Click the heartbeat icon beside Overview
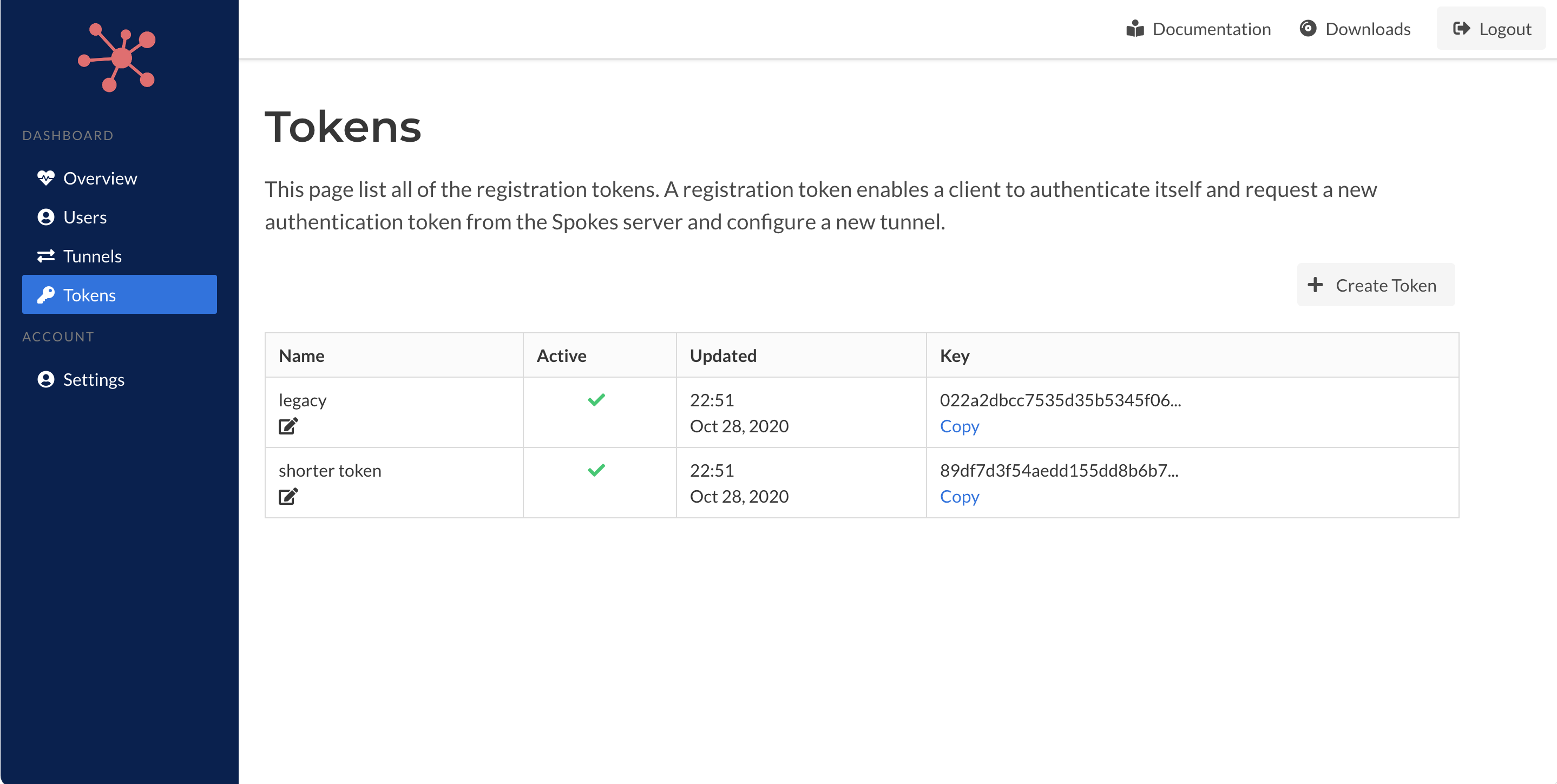 click(46, 179)
